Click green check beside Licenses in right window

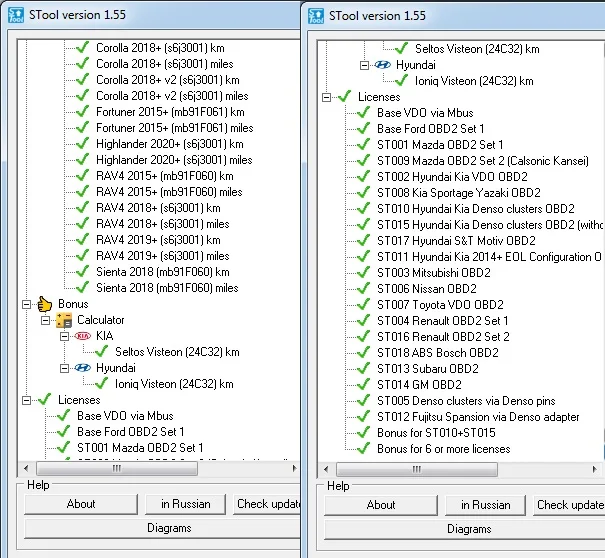(x=344, y=96)
